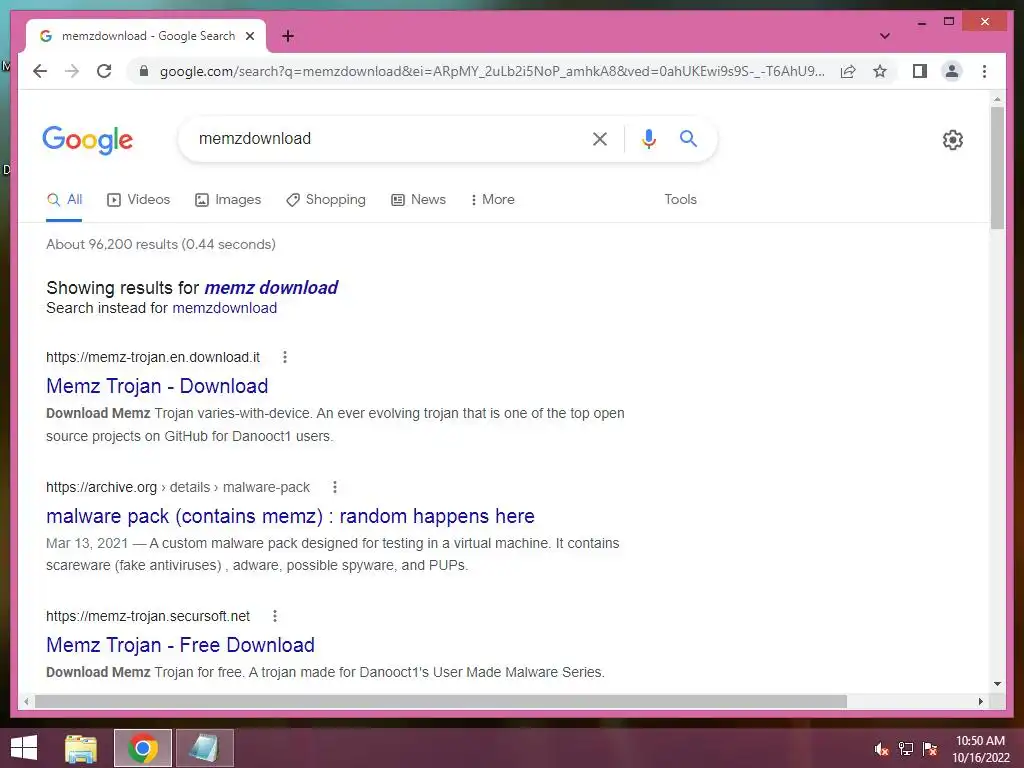Click the scroll down arrow
Viewport: 1024px width, 768px height.
997,684
